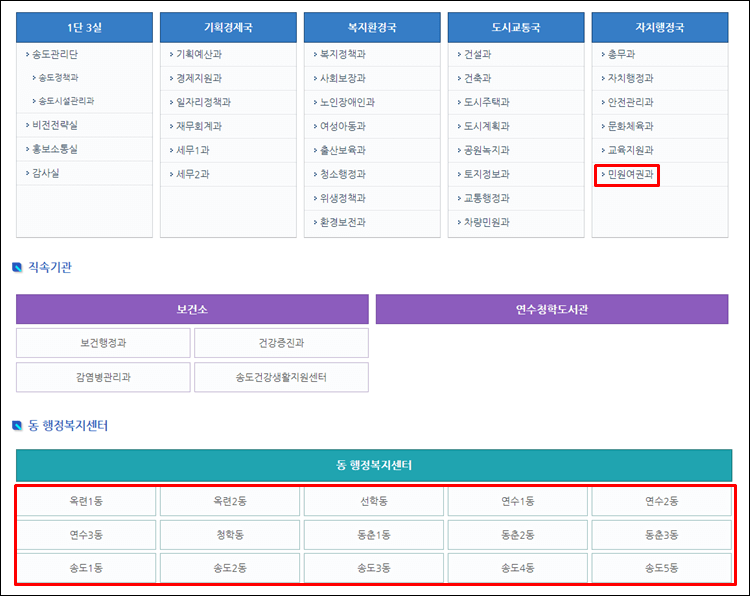Viewport: 750px width, 596px height.
Task: Open 도시계획과 department
Action: click(x=487, y=126)
